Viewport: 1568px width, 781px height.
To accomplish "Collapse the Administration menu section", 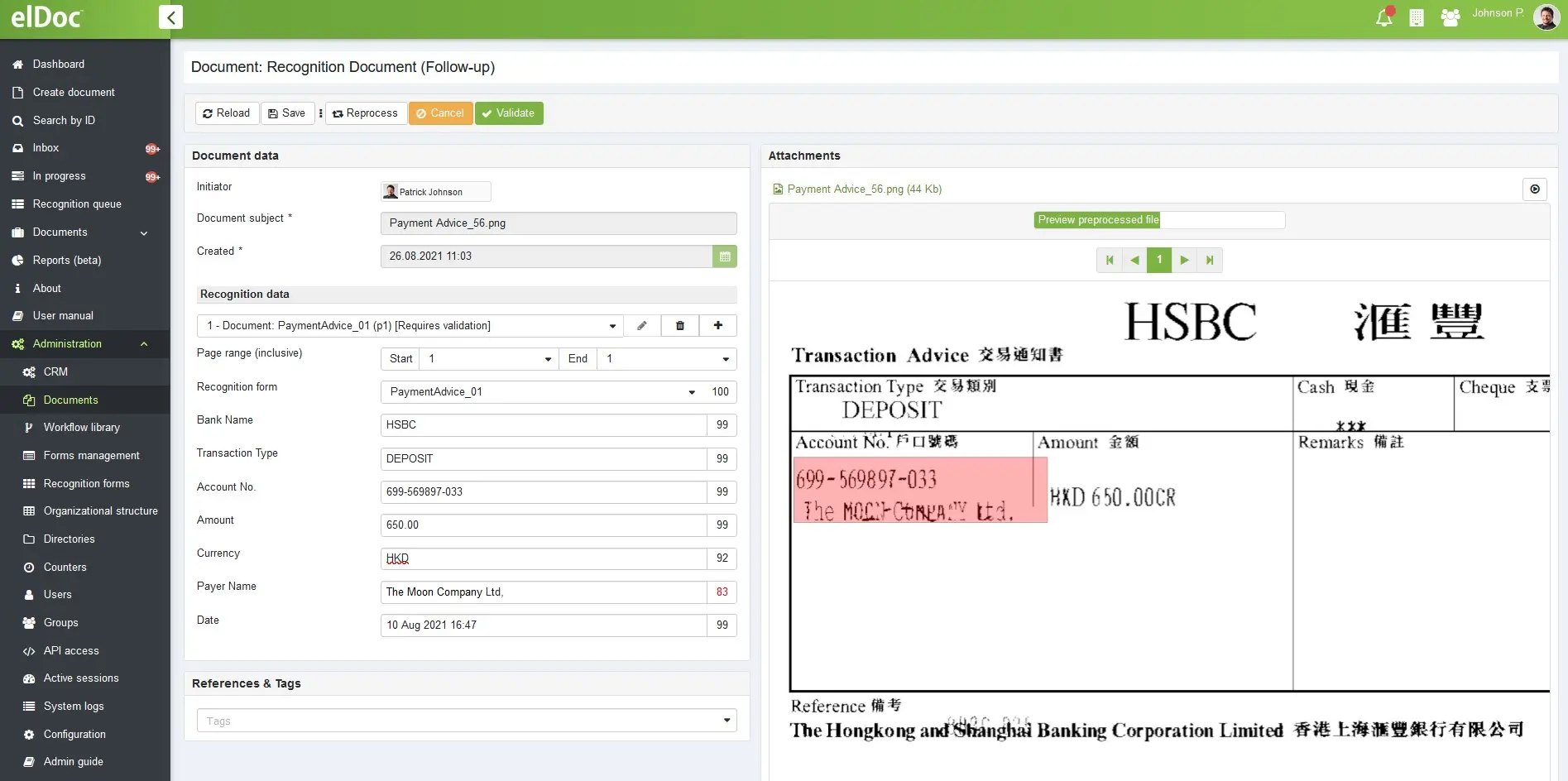I will click(144, 344).
